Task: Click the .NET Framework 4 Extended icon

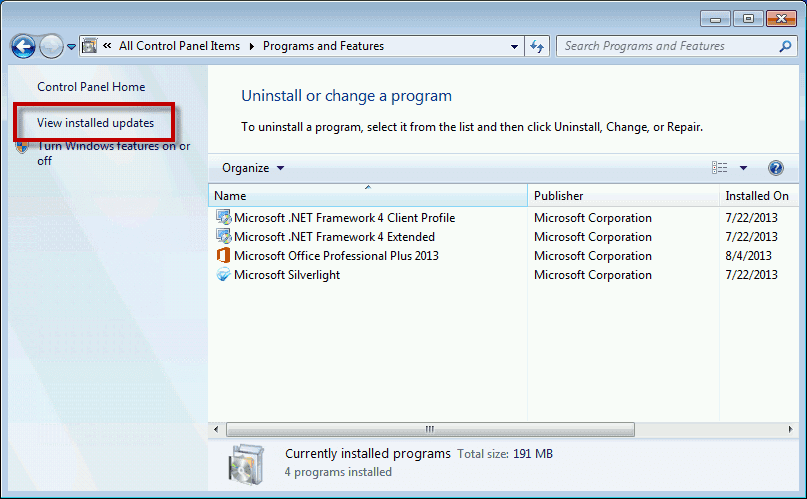Action: (x=223, y=237)
